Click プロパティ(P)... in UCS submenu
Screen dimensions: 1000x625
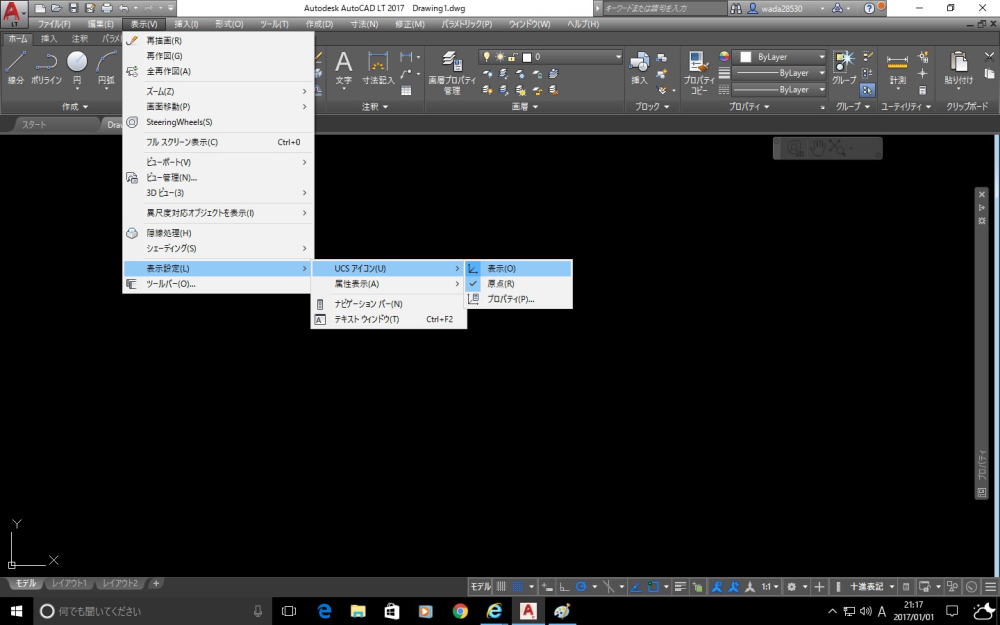518,299
